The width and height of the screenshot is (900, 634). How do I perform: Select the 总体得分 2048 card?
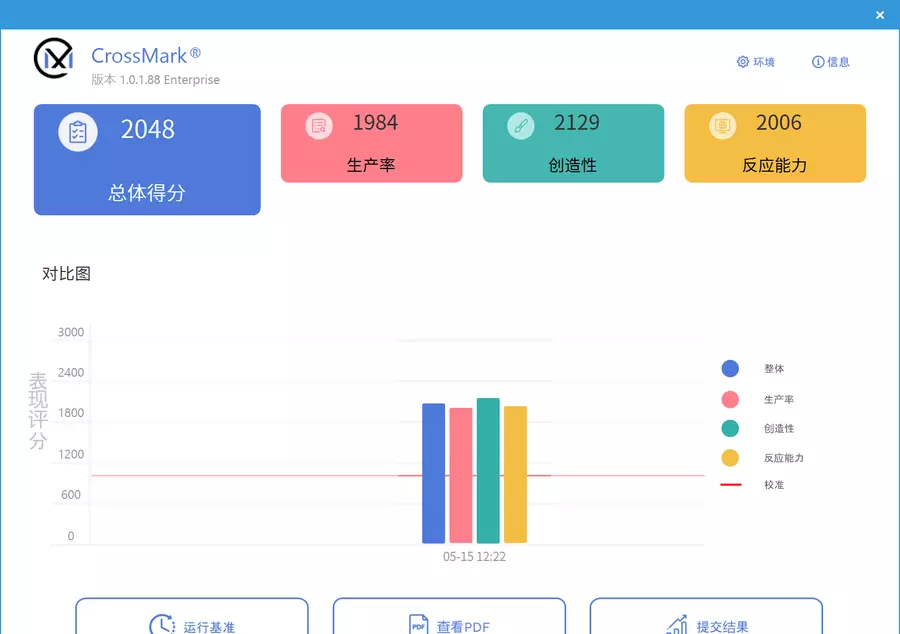(x=147, y=160)
